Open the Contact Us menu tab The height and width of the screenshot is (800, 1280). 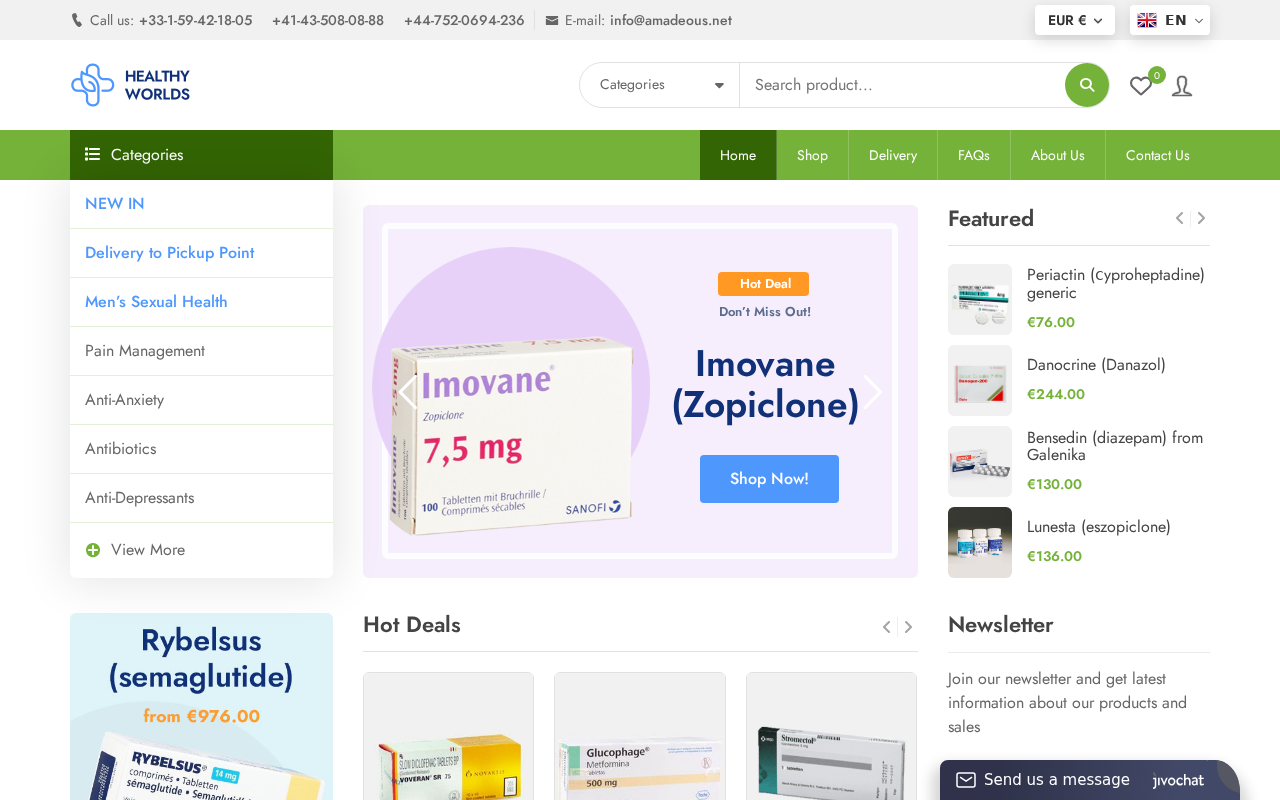[1158, 155]
